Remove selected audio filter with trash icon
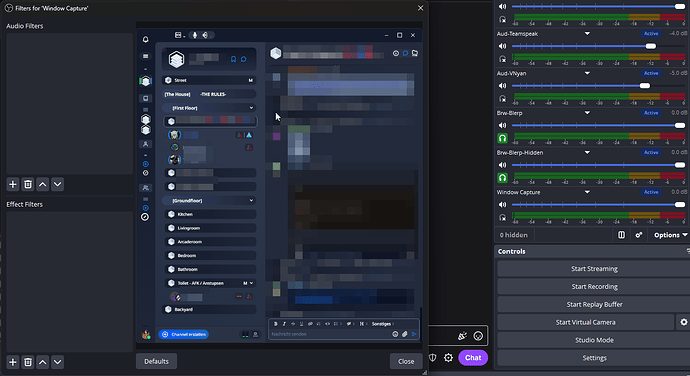The height and width of the screenshot is (376, 690). [28, 184]
